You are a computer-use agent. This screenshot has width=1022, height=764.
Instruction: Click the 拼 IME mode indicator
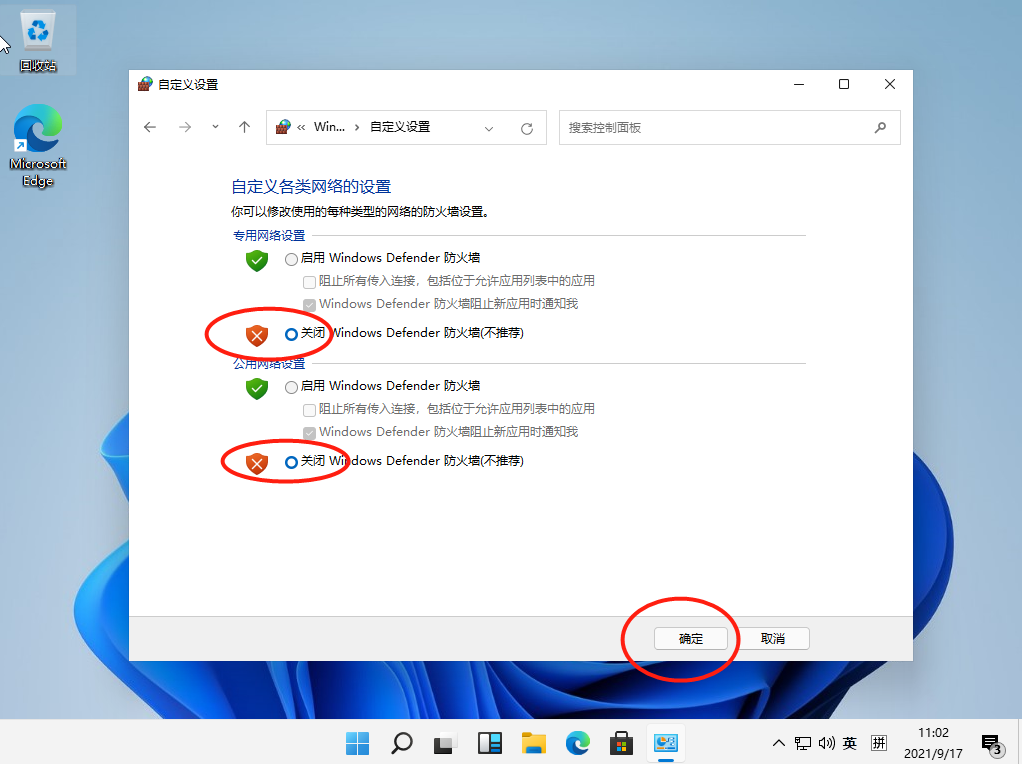pyautogui.click(x=879, y=743)
